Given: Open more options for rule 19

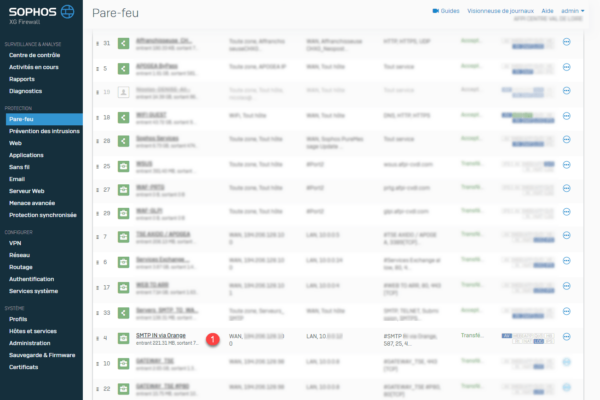Looking at the screenshot, I should coord(567,91).
